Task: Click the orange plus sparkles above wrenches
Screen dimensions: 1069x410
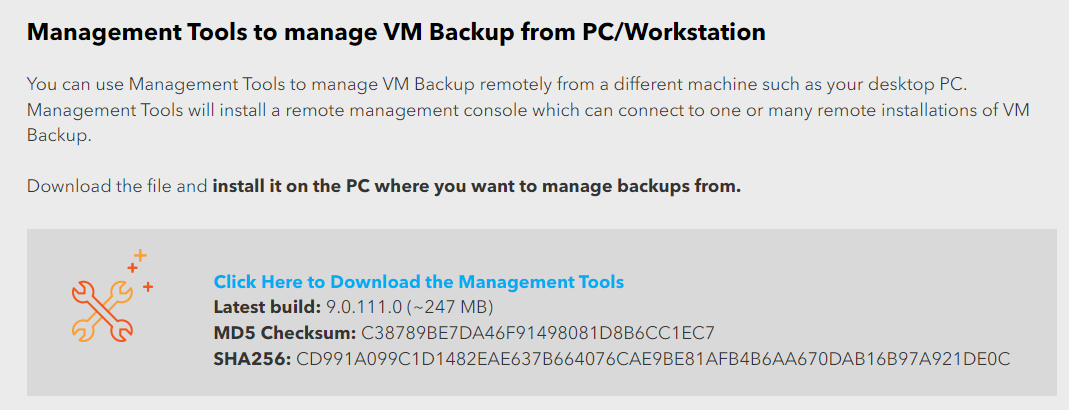Action: pyautogui.click(x=140, y=270)
